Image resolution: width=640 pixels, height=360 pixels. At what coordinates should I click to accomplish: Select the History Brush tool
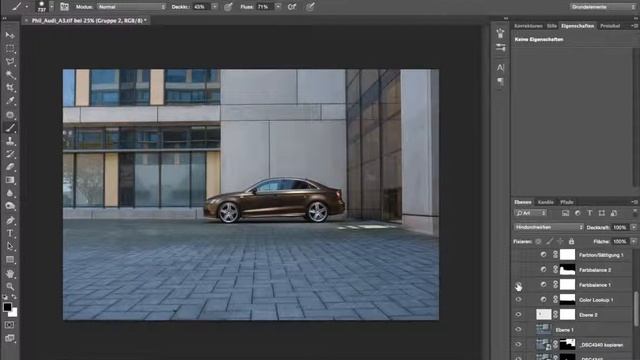pos(10,154)
